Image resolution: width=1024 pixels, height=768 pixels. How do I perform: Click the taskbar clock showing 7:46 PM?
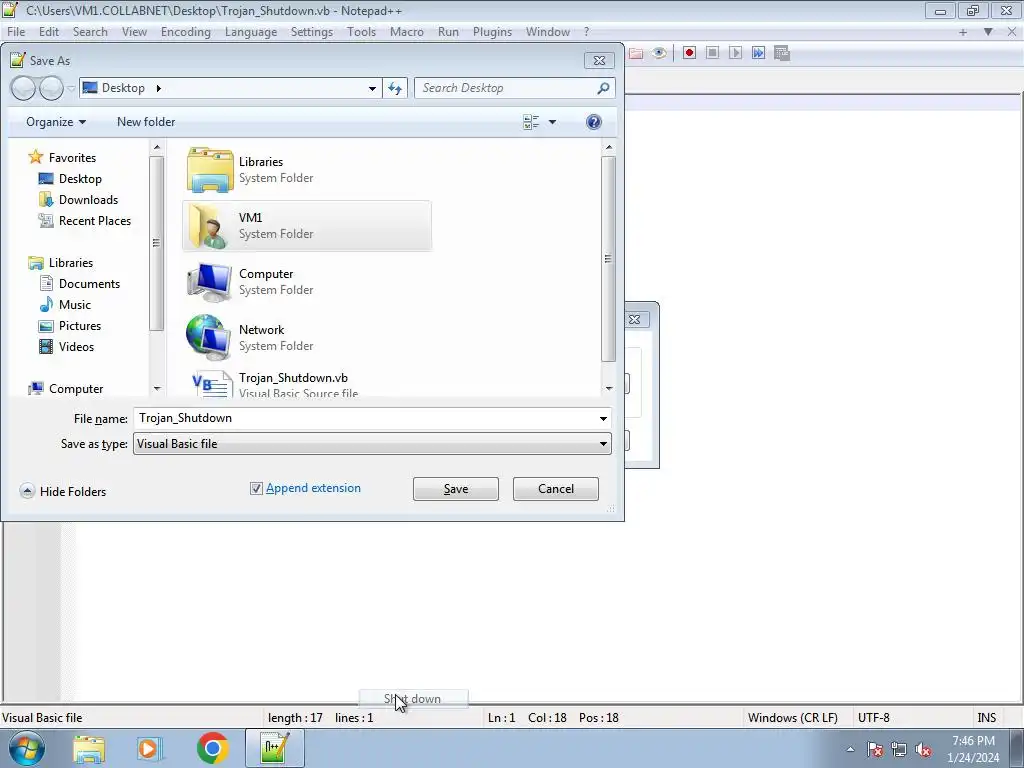973,749
